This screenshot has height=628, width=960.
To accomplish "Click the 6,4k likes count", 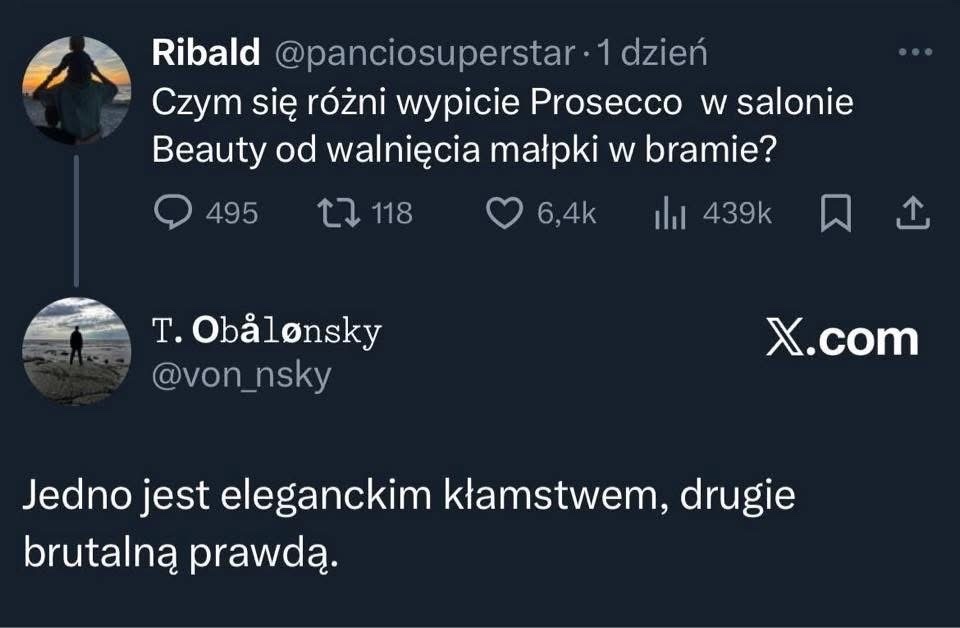I will (x=566, y=213).
